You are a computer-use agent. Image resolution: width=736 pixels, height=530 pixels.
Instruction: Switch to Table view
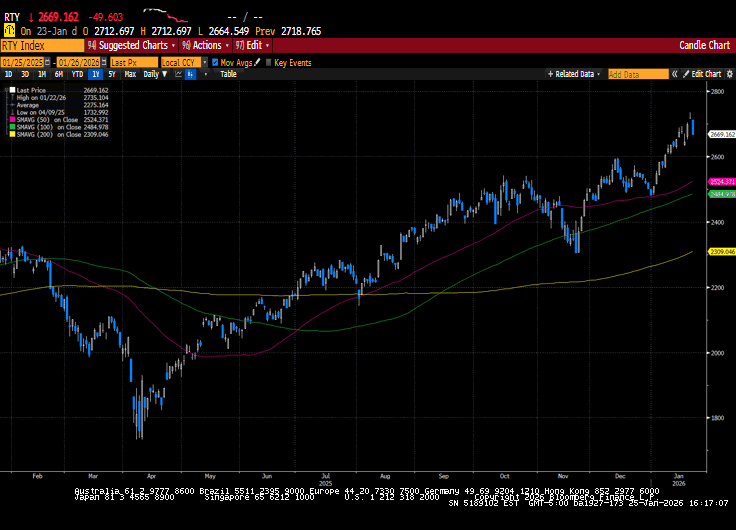pos(228,74)
